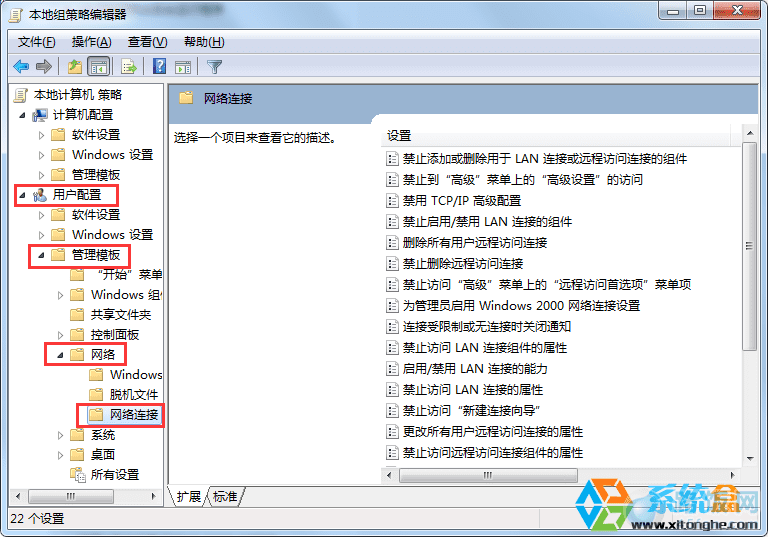
Task: Select 禁止访问远程访问连接组件的属性
Action: coord(492,453)
